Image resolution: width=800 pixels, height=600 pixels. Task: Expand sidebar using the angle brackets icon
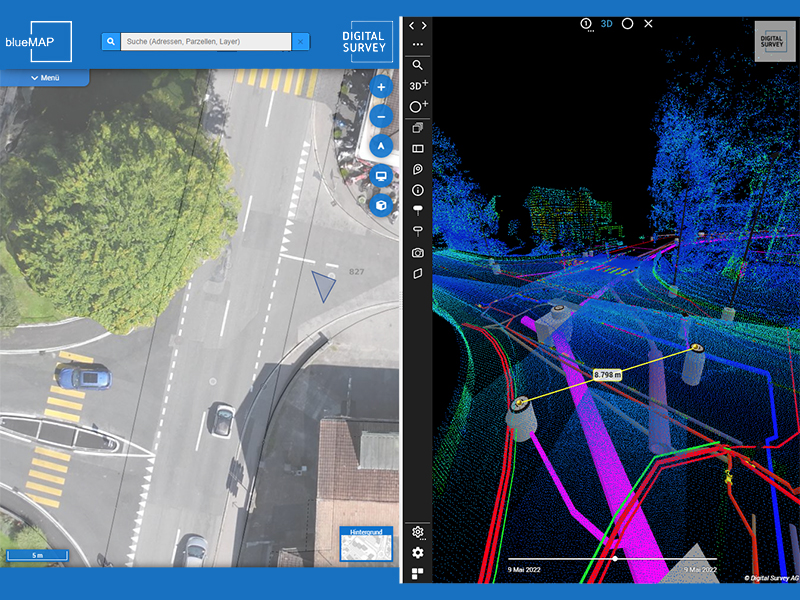(417, 25)
